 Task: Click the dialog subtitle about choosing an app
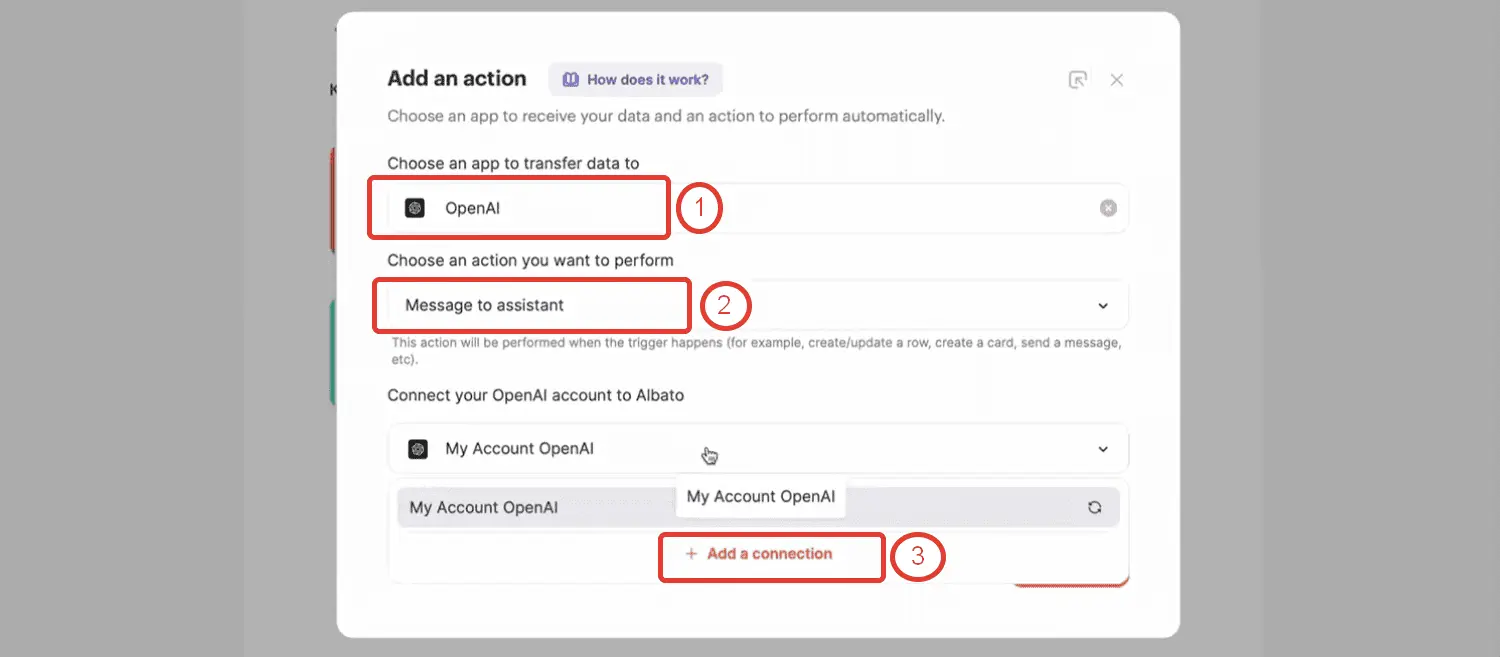coord(666,116)
